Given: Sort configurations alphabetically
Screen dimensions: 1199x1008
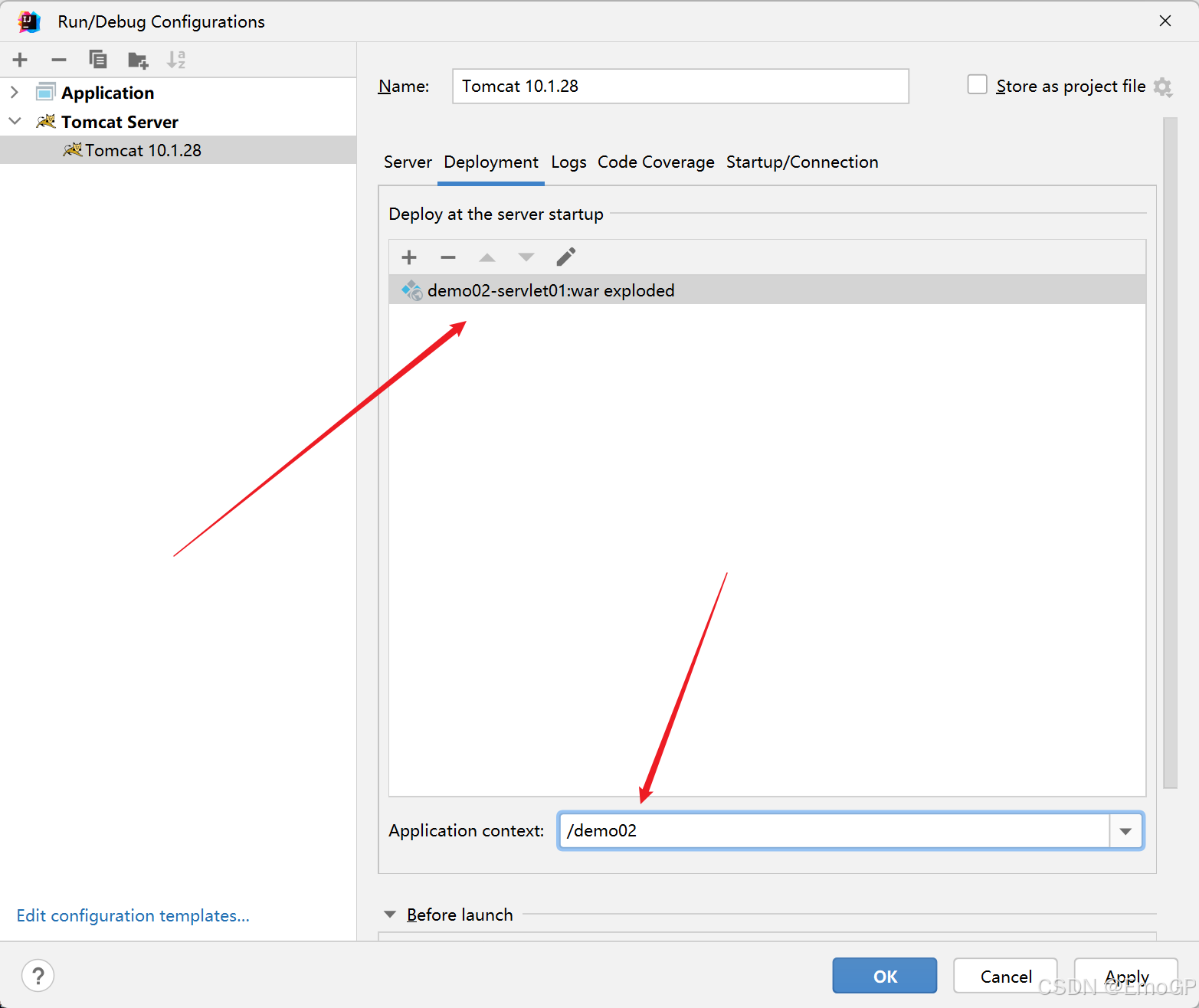Looking at the screenshot, I should coord(176,60).
